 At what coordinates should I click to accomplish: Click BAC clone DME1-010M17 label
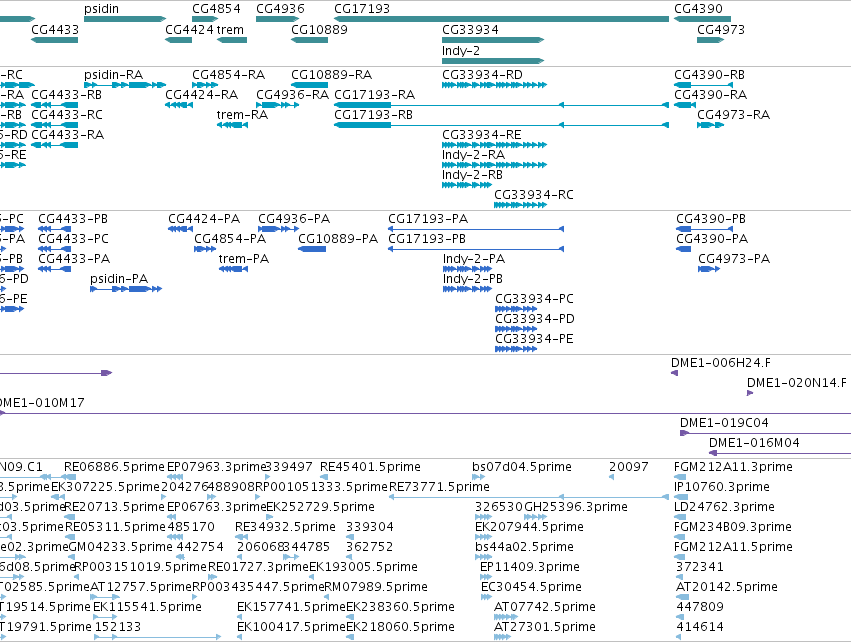pyautogui.click(x=42, y=403)
